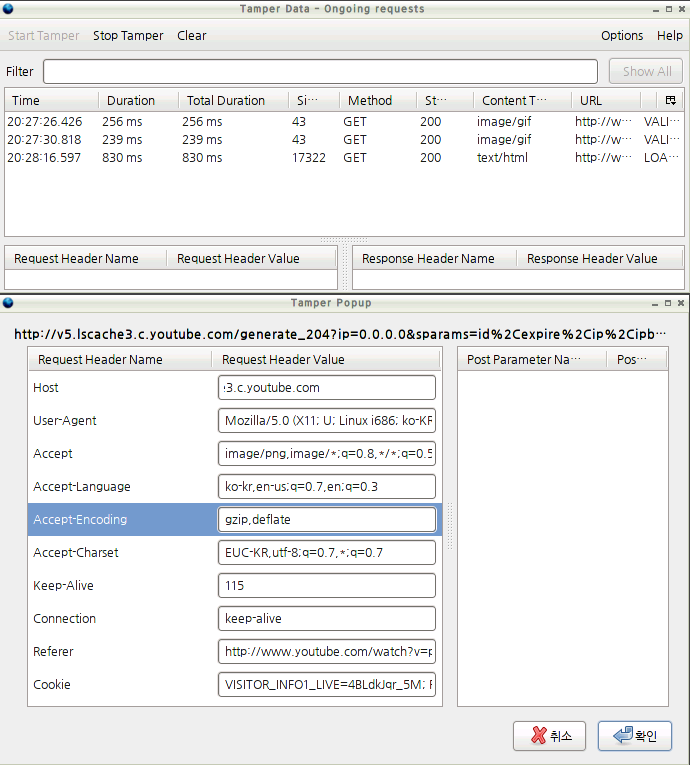Select the request at 20:28:16.597
690x765 pixels.
[x=344, y=158]
